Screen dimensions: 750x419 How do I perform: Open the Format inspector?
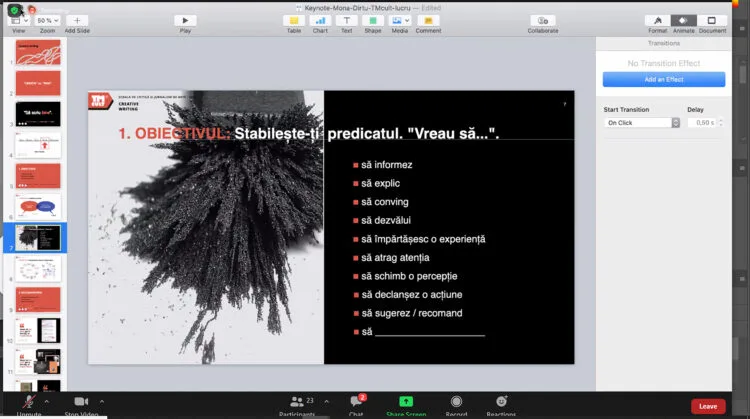658,21
